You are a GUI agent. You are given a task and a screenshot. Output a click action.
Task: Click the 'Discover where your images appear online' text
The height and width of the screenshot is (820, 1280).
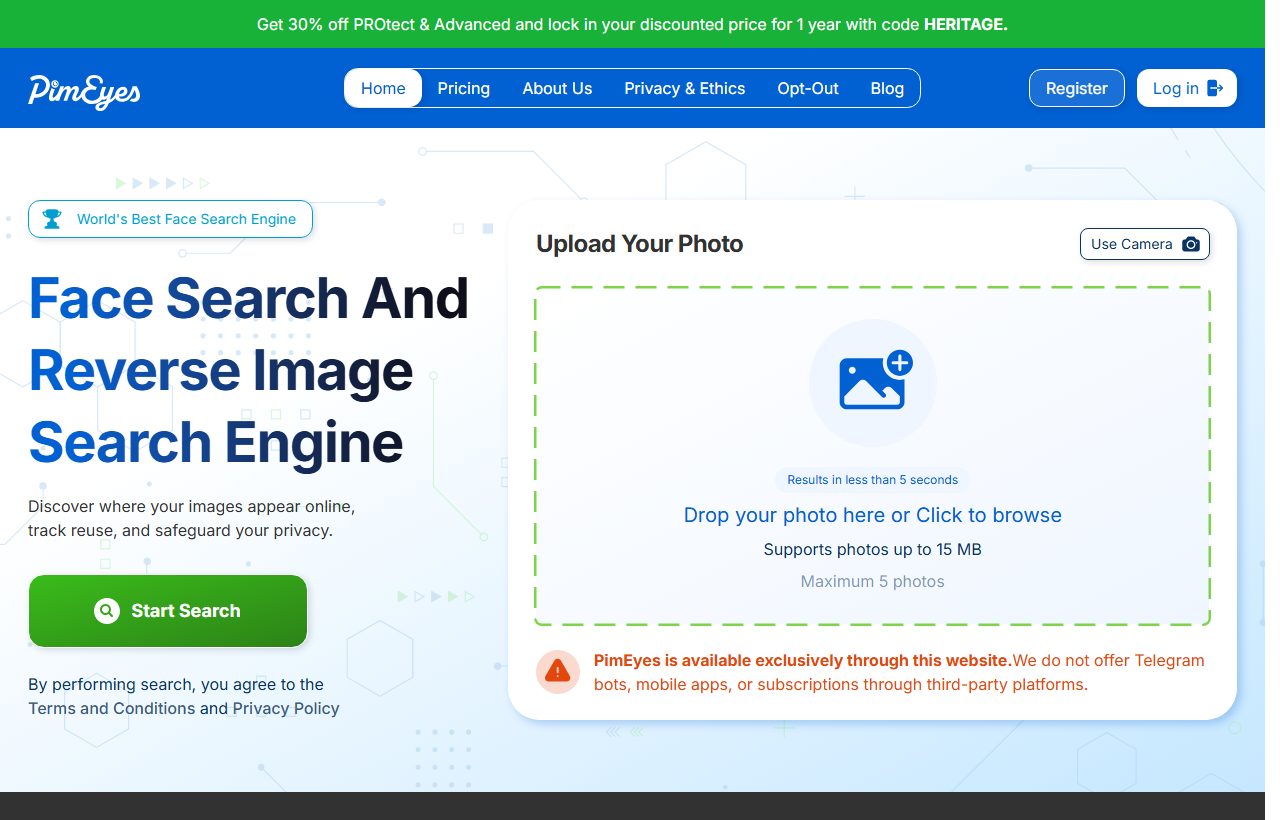192,518
